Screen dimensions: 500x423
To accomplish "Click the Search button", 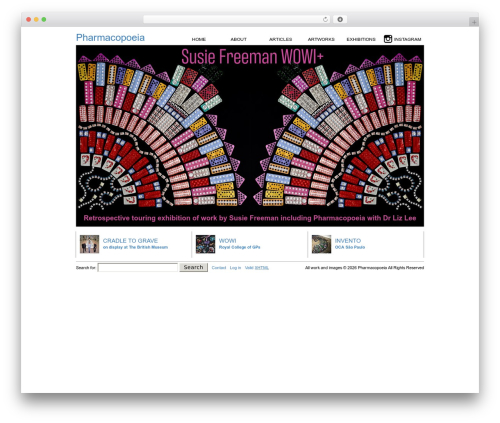I will click(x=193, y=267).
